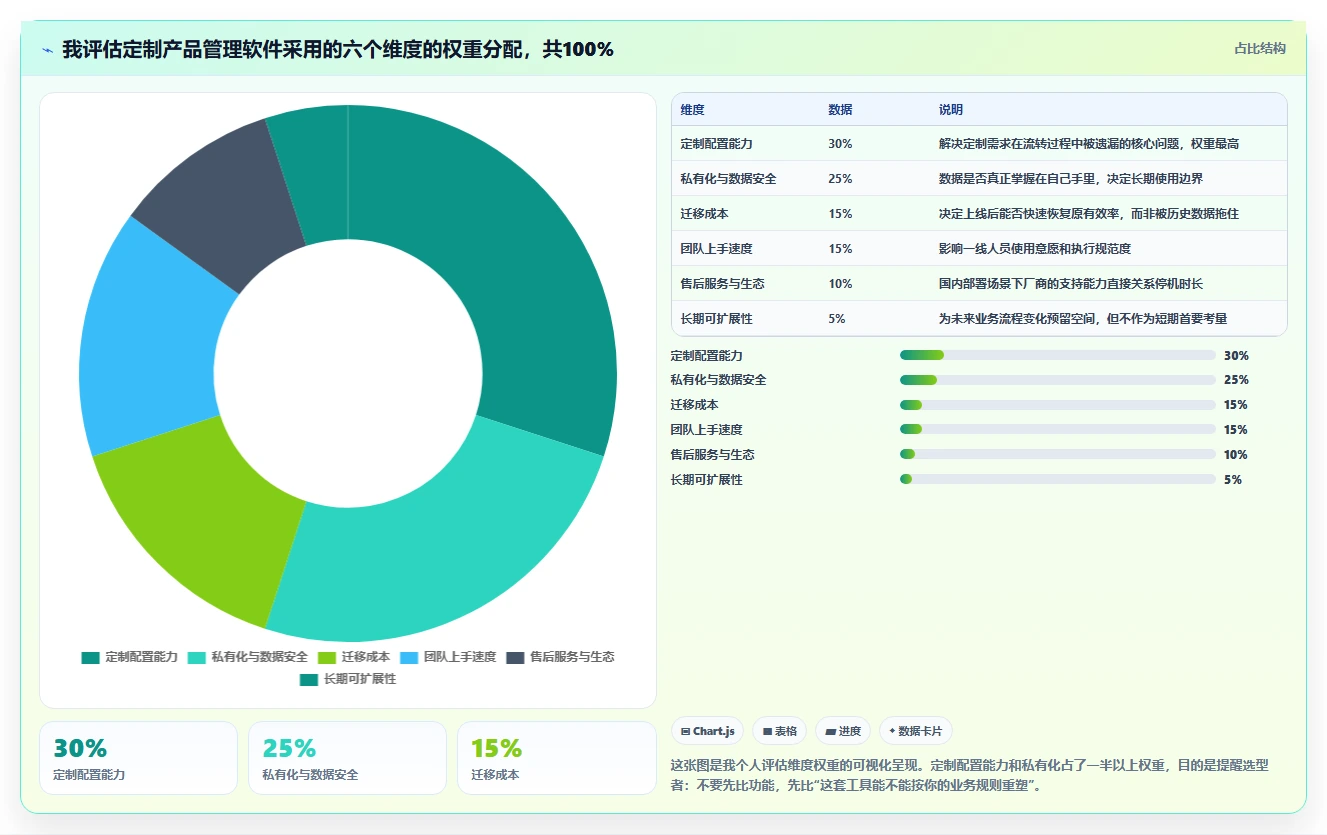Click the 数据卡片 tag chip
Image resolution: width=1327 pixels, height=835 pixels.
click(x=916, y=731)
